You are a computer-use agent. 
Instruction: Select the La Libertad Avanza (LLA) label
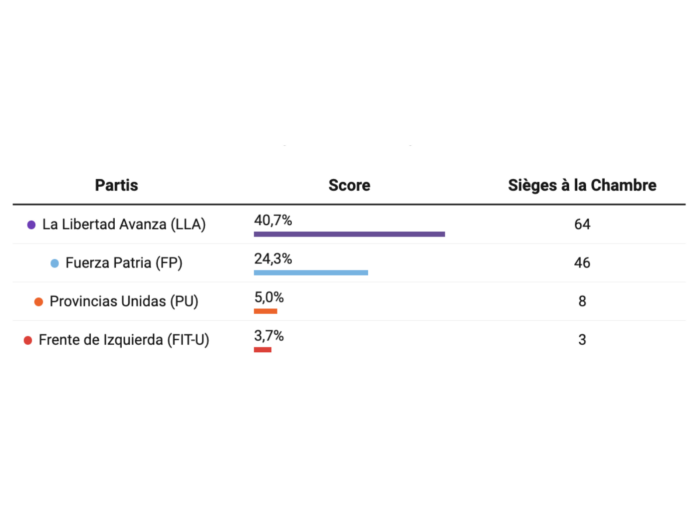pos(124,224)
